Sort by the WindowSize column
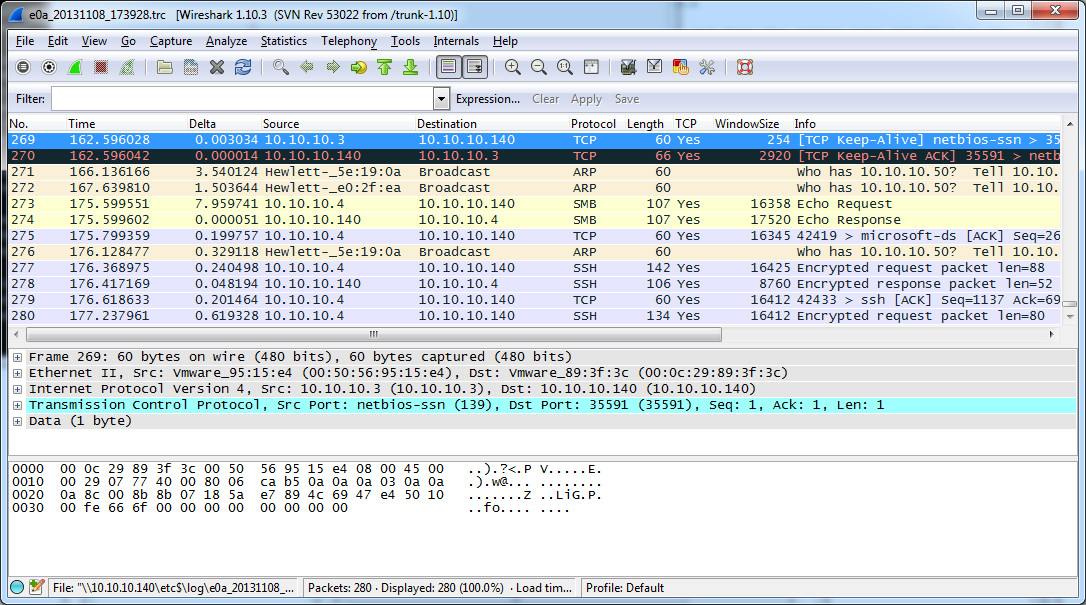The height and width of the screenshot is (605, 1086). [752, 124]
